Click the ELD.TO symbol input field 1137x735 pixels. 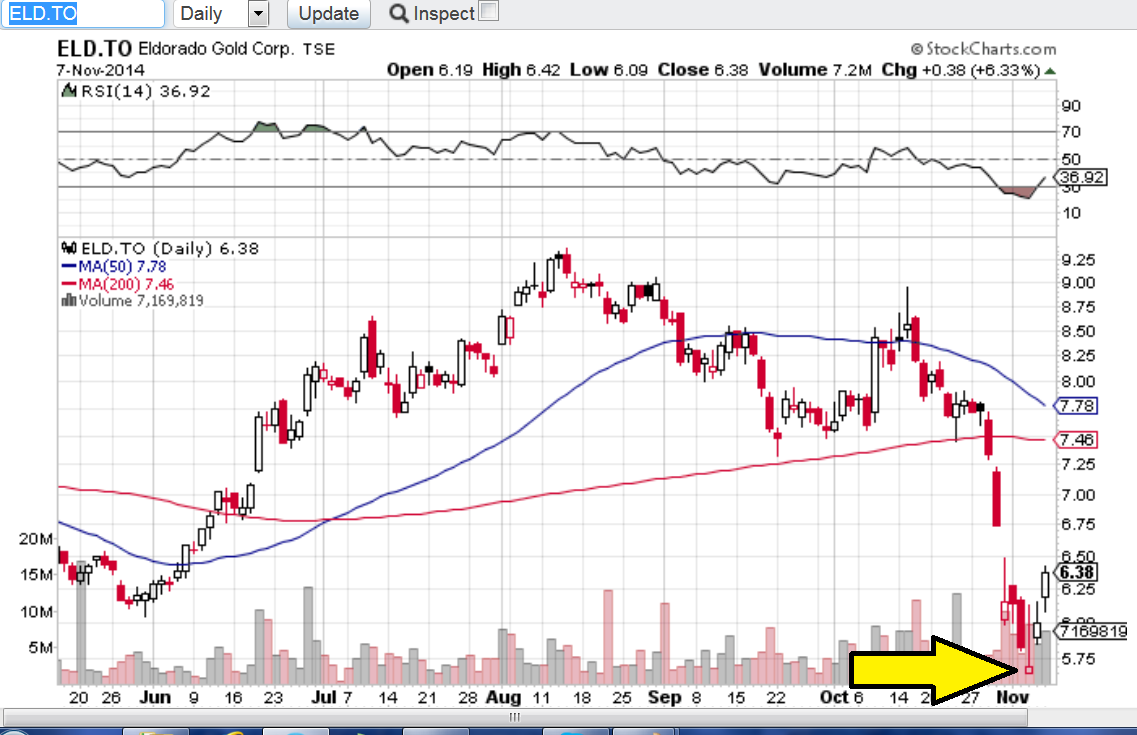[83, 14]
